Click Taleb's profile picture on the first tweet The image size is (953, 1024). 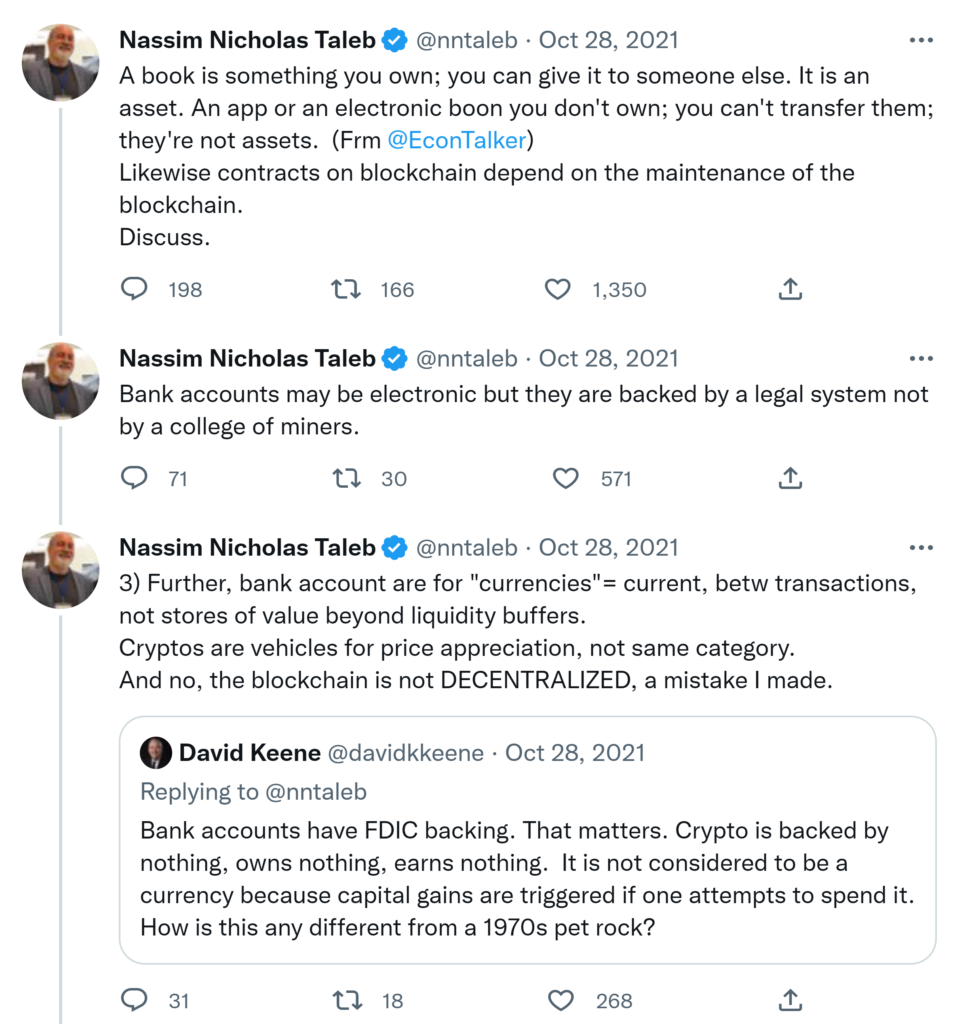(60, 62)
